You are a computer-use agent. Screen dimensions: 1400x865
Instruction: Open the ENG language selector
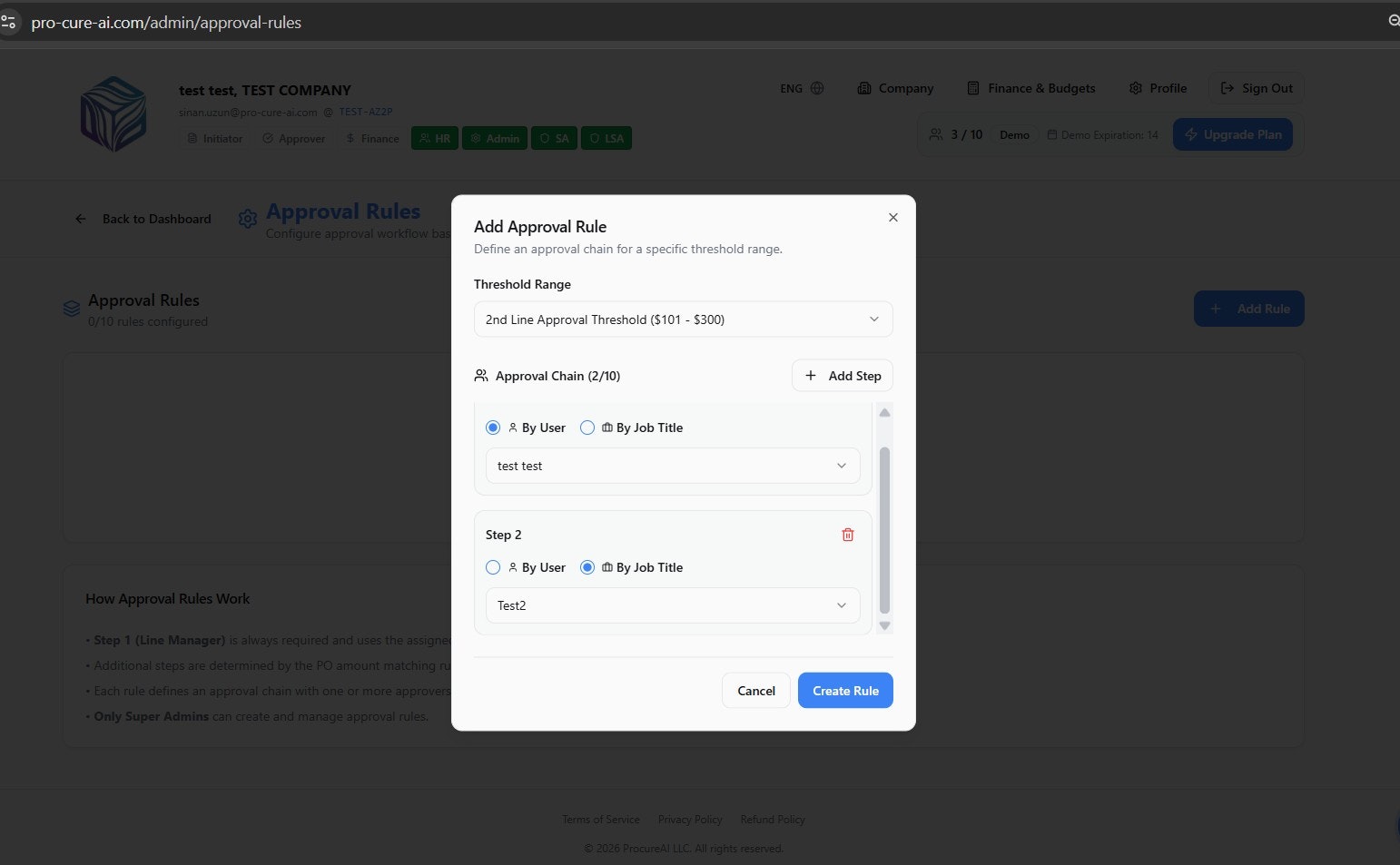(802, 88)
